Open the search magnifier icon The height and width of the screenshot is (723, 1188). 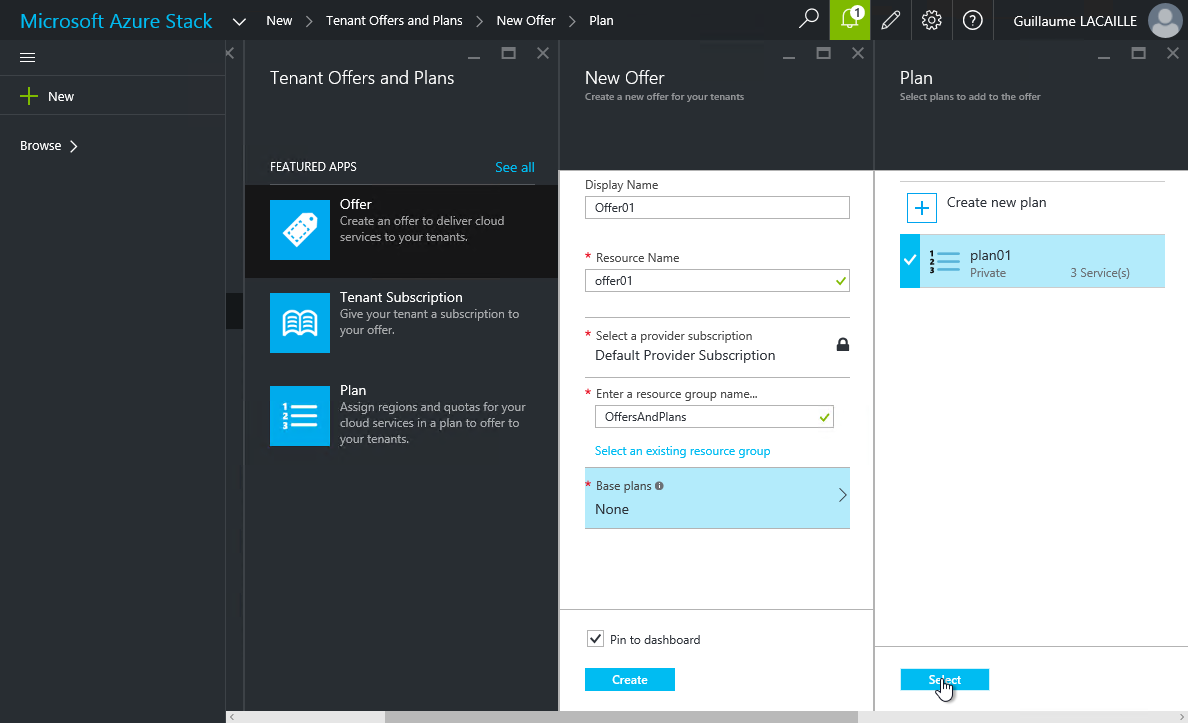809,18
